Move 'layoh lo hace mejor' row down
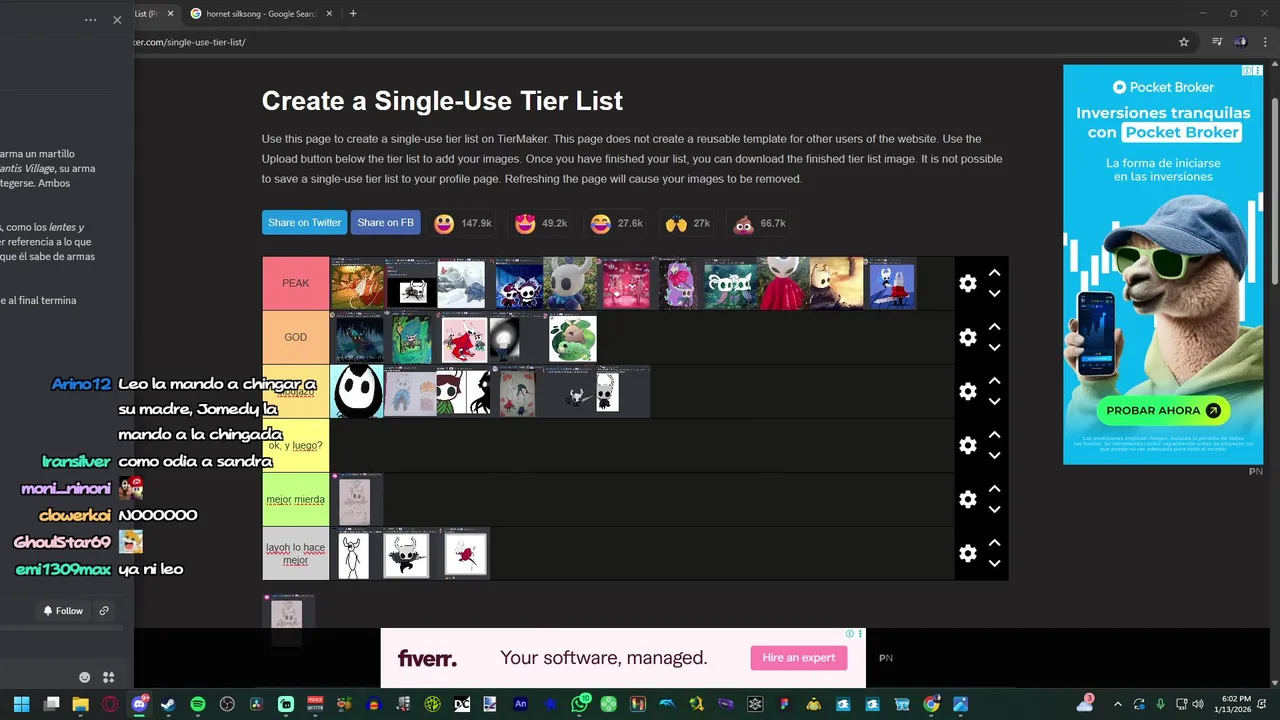 (x=994, y=564)
